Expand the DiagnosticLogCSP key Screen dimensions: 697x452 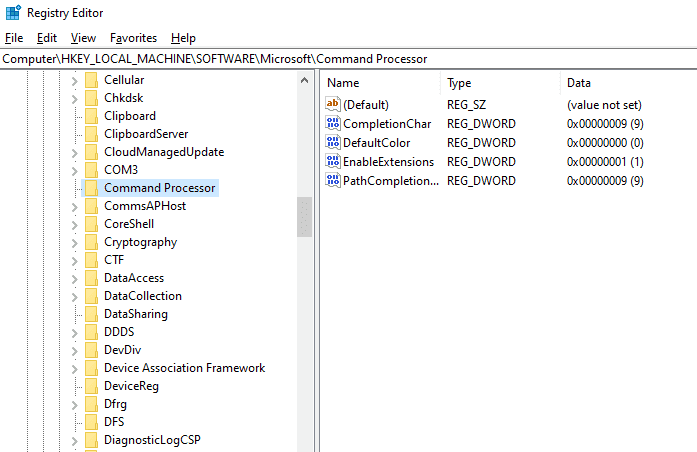coord(75,441)
